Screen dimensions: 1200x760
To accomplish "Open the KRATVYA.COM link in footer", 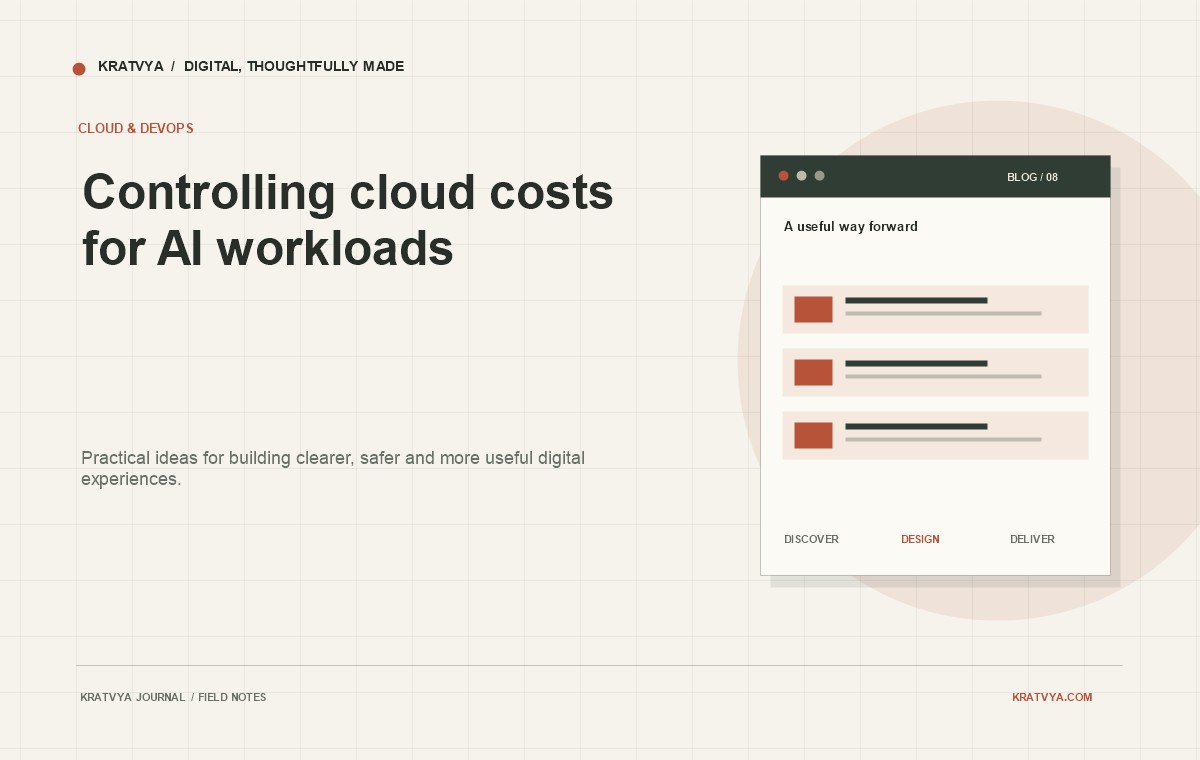I will tap(1052, 697).
